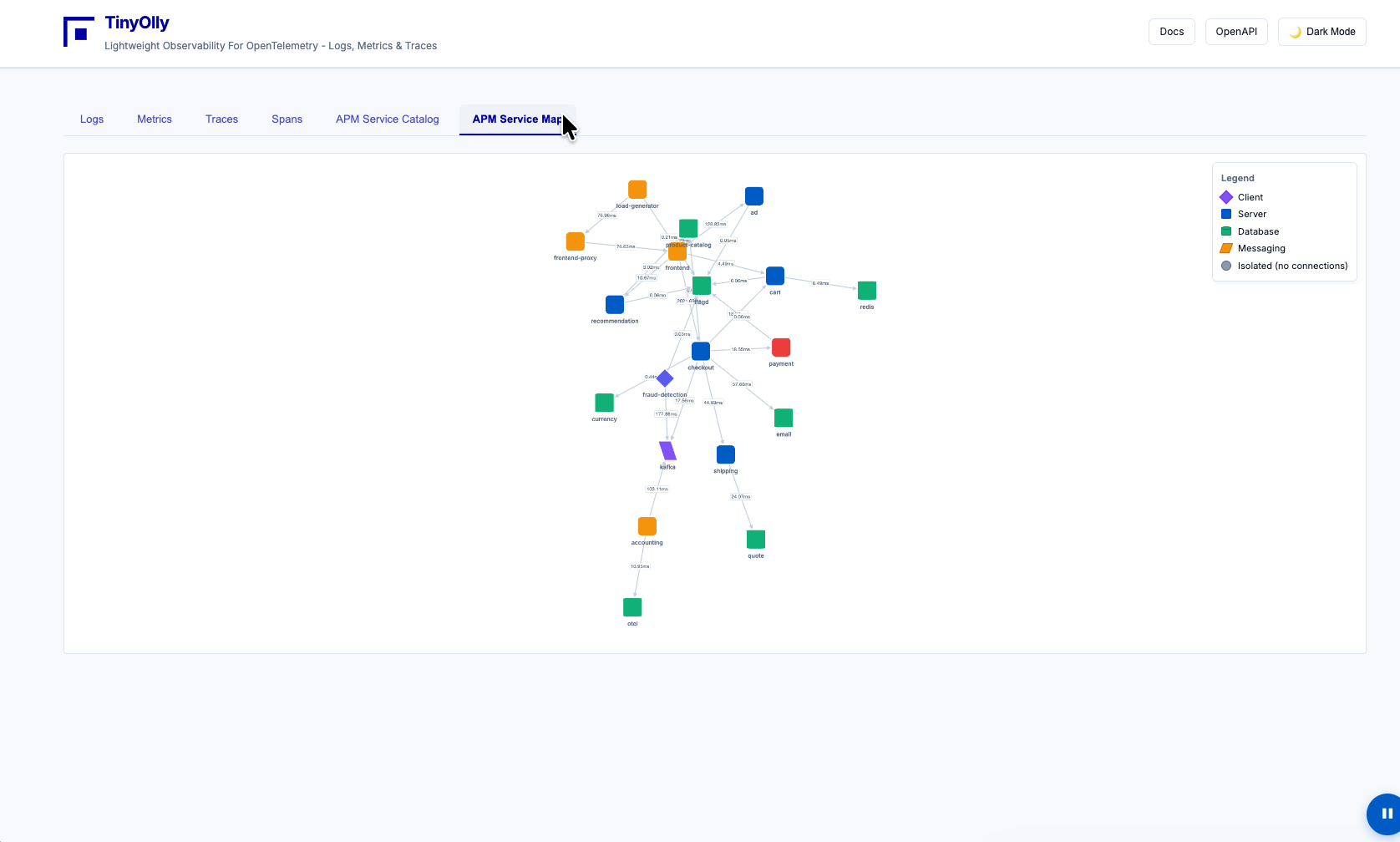Click the shipping service node
The image size is (1400, 842).
(726, 454)
